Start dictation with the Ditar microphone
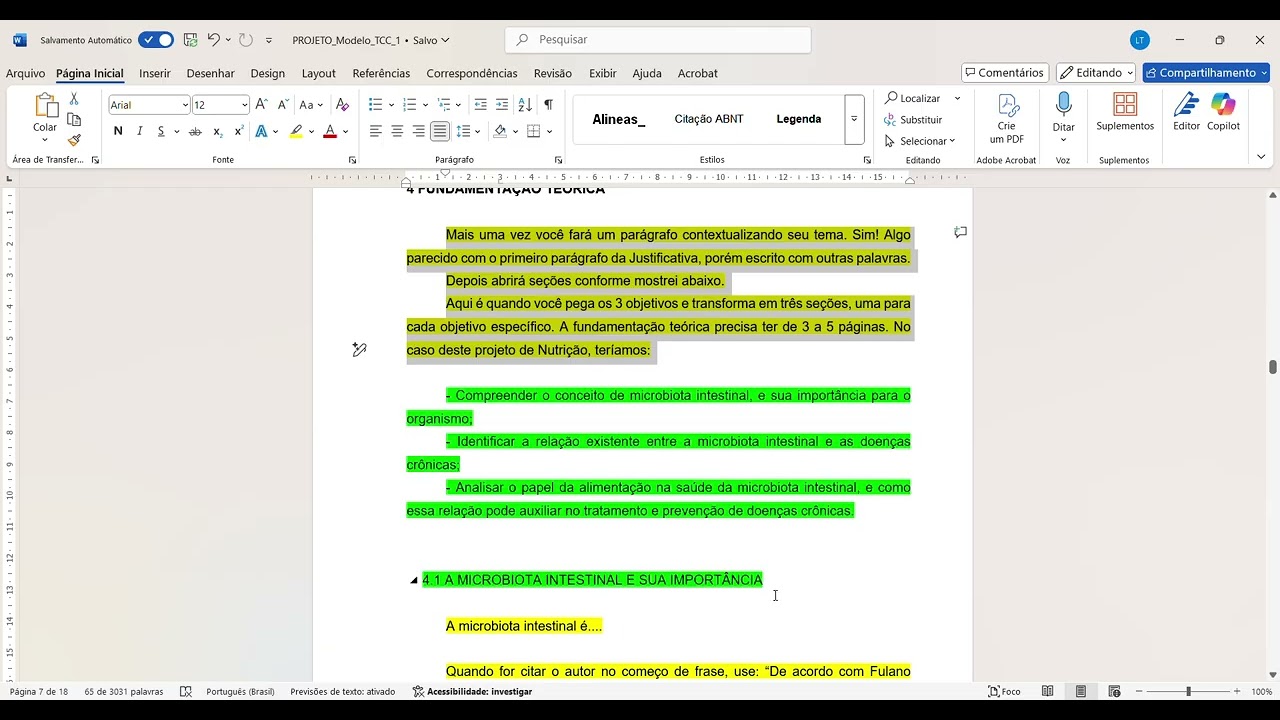 click(x=1064, y=112)
